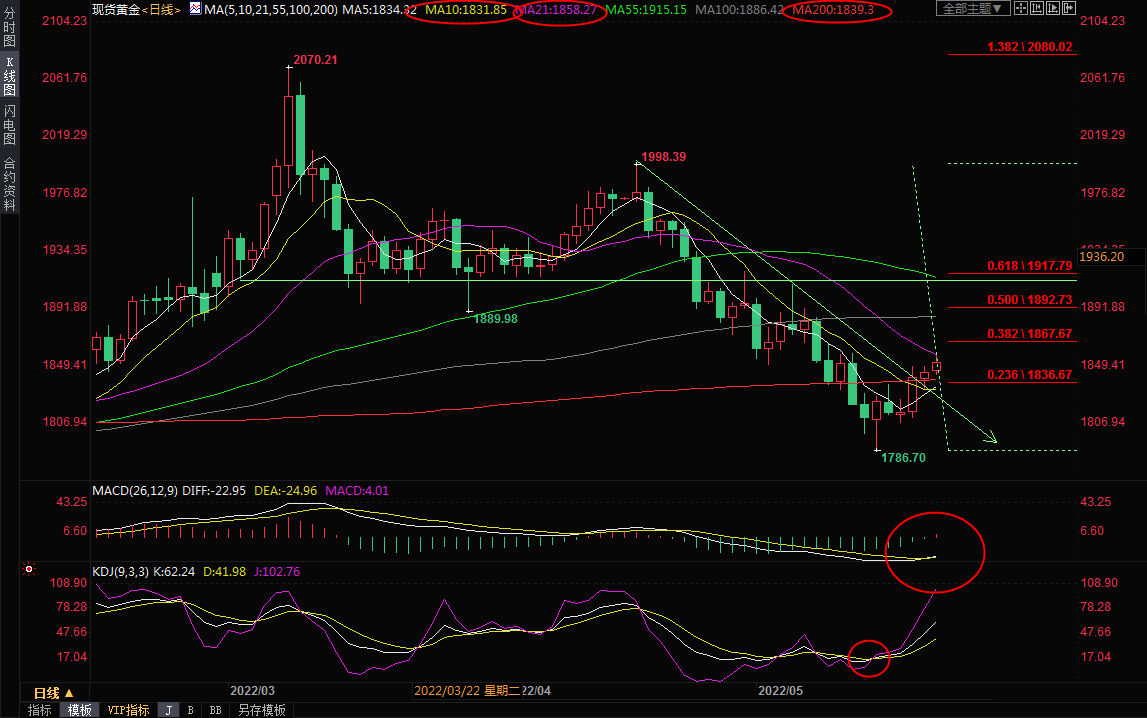This screenshot has width=1147, height=718.
Task: Select the 闪电图 side tab
Action: click(x=9, y=125)
